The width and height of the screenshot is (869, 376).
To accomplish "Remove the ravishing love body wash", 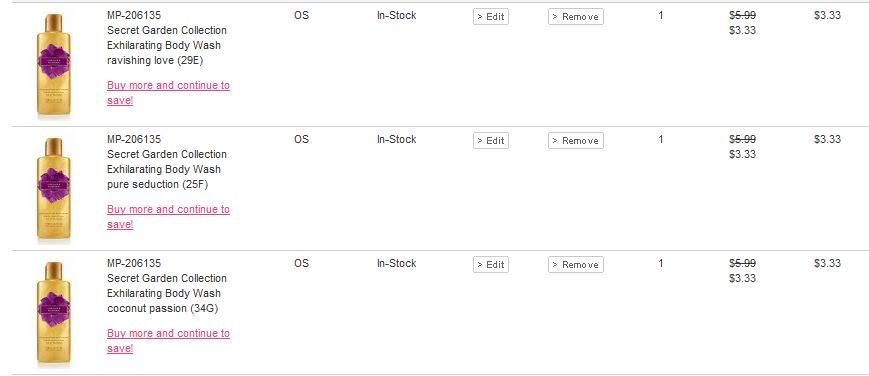I will 576,17.
